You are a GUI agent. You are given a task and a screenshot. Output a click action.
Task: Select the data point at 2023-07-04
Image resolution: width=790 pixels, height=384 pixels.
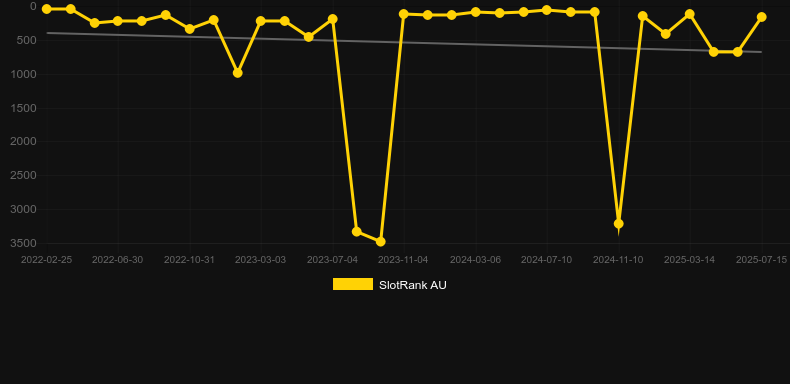click(x=333, y=19)
